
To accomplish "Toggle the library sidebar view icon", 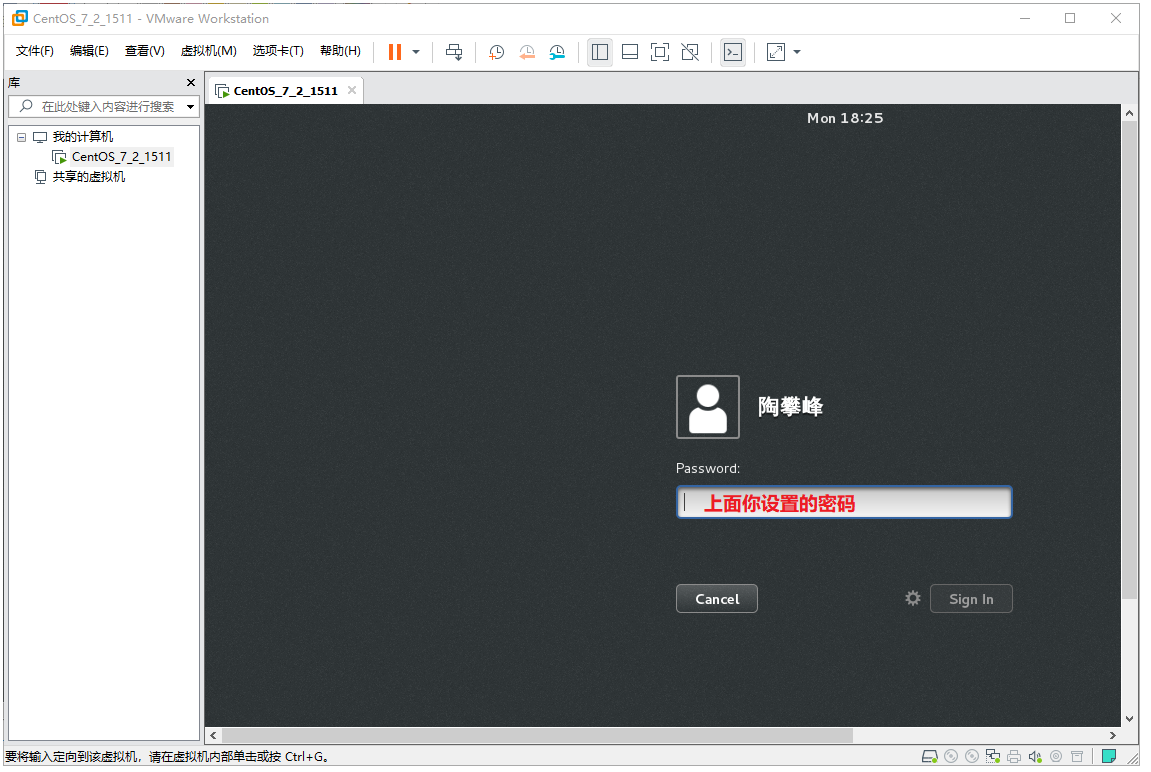I will click(600, 52).
